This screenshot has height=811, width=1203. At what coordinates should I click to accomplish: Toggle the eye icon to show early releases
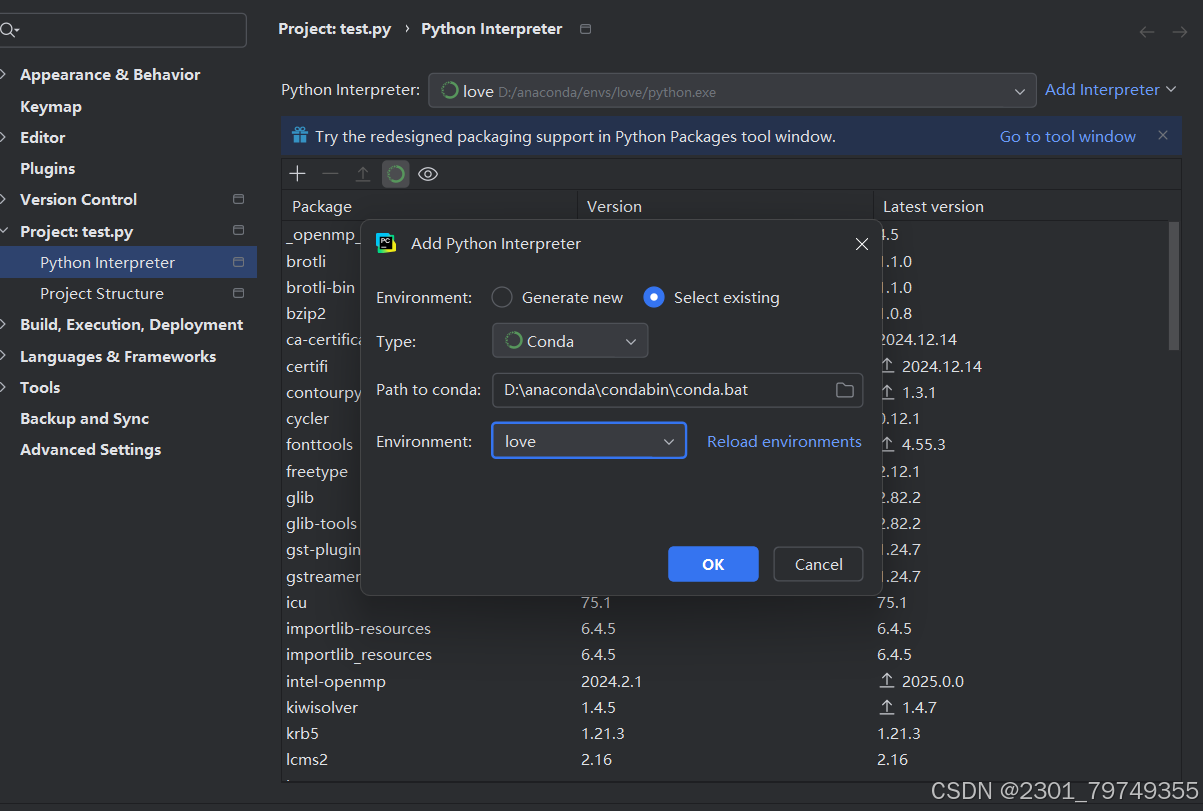pyautogui.click(x=428, y=174)
